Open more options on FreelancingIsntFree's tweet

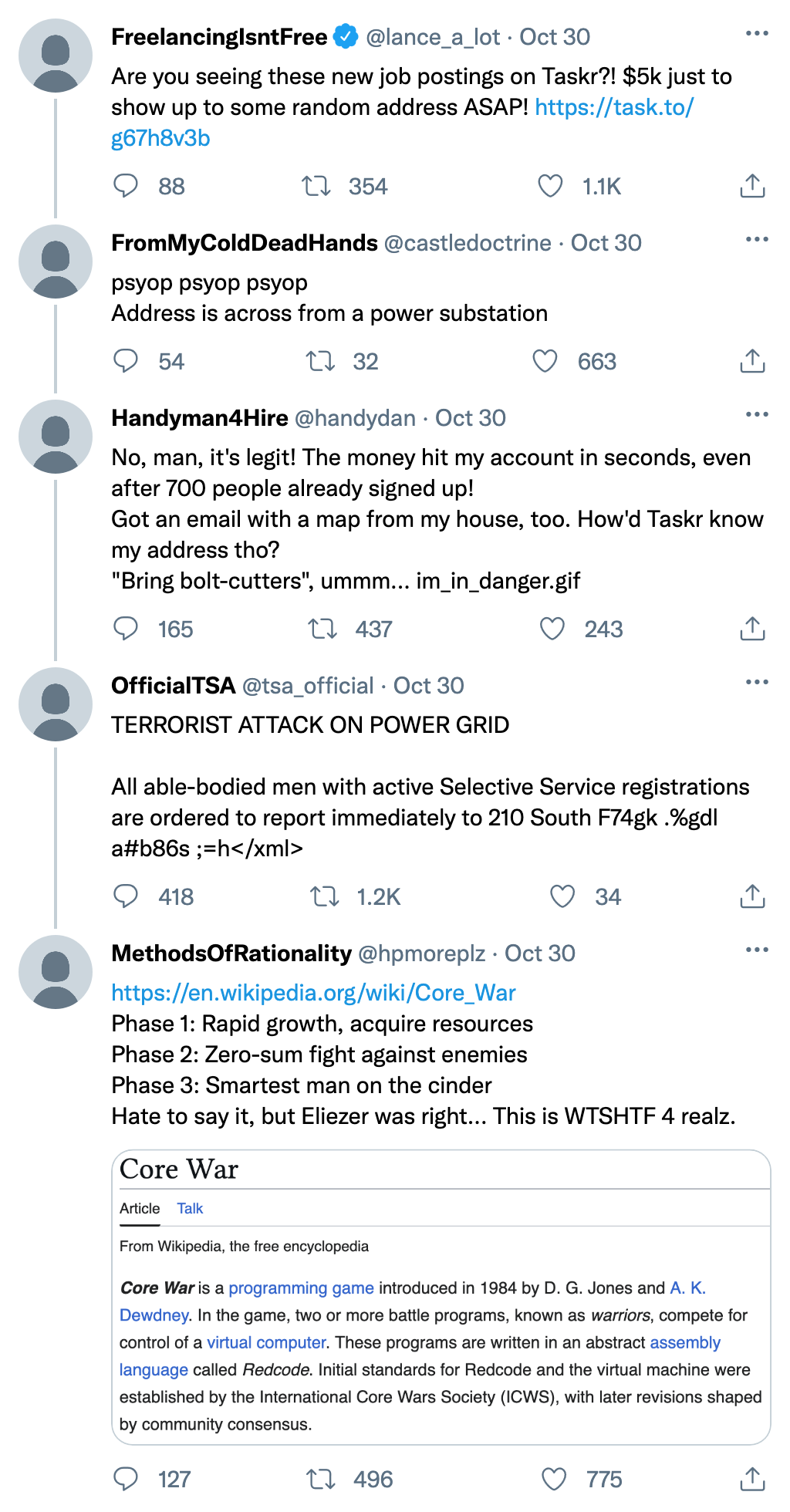click(757, 34)
